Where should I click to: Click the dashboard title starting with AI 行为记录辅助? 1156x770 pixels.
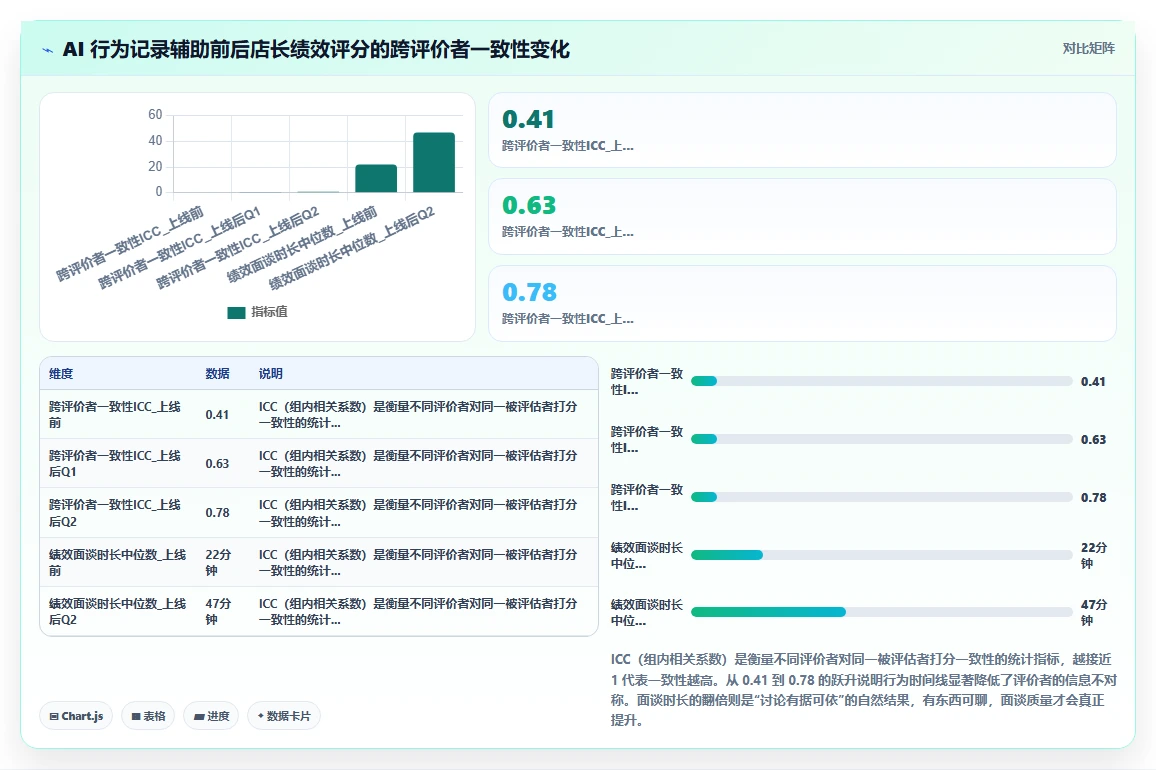click(316, 50)
